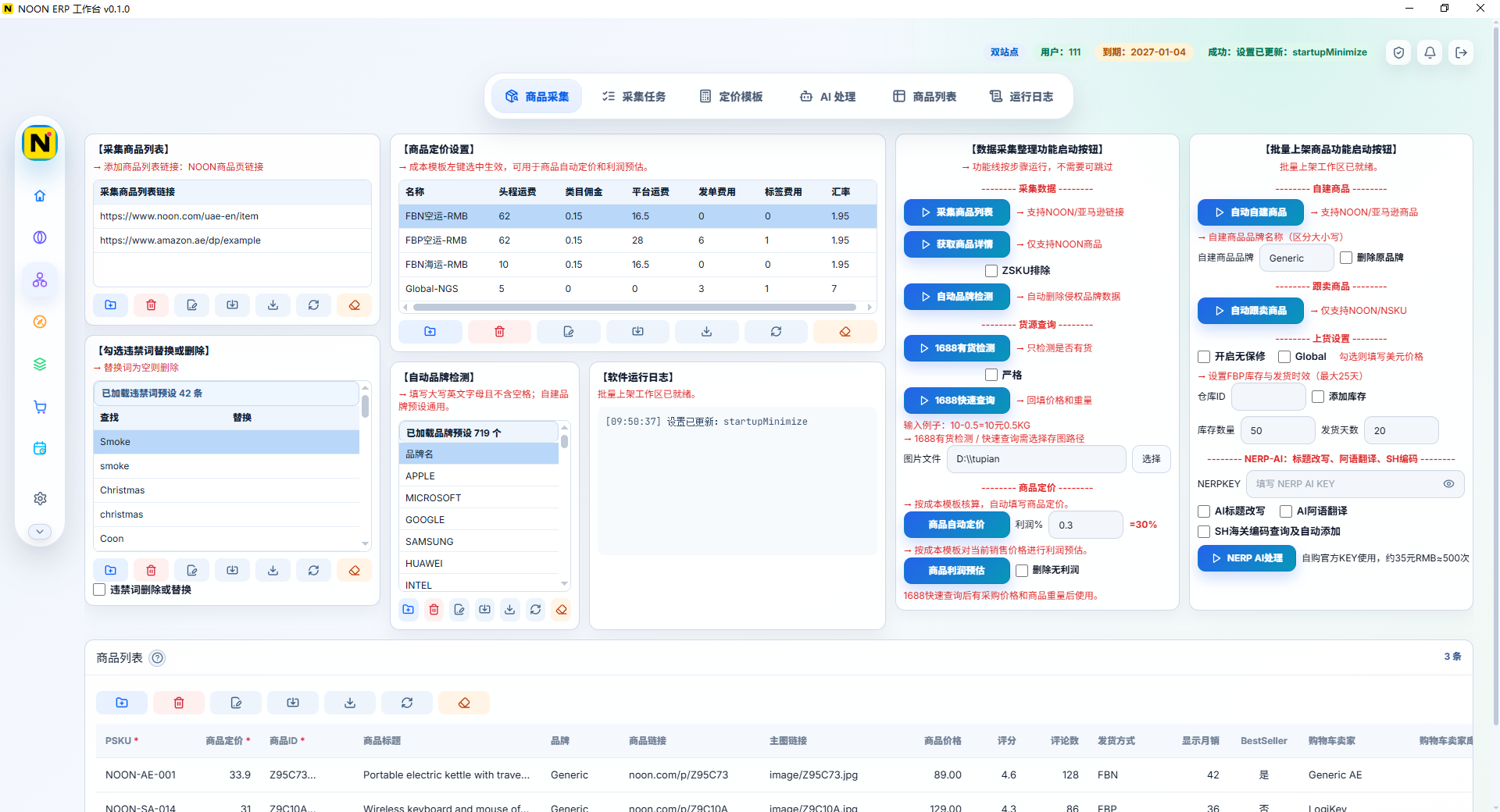Viewport: 1500px width, 812px height.
Task: Click the help question icon beside 商品列表
Action: point(157,658)
